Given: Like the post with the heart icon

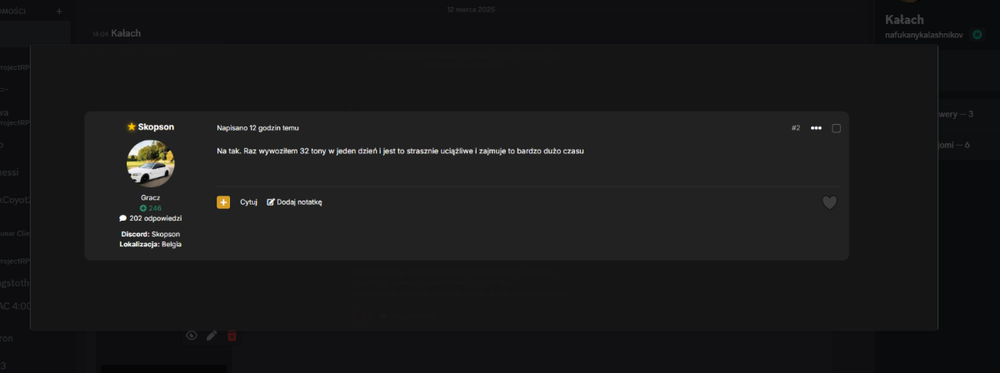Looking at the screenshot, I should click(x=829, y=203).
